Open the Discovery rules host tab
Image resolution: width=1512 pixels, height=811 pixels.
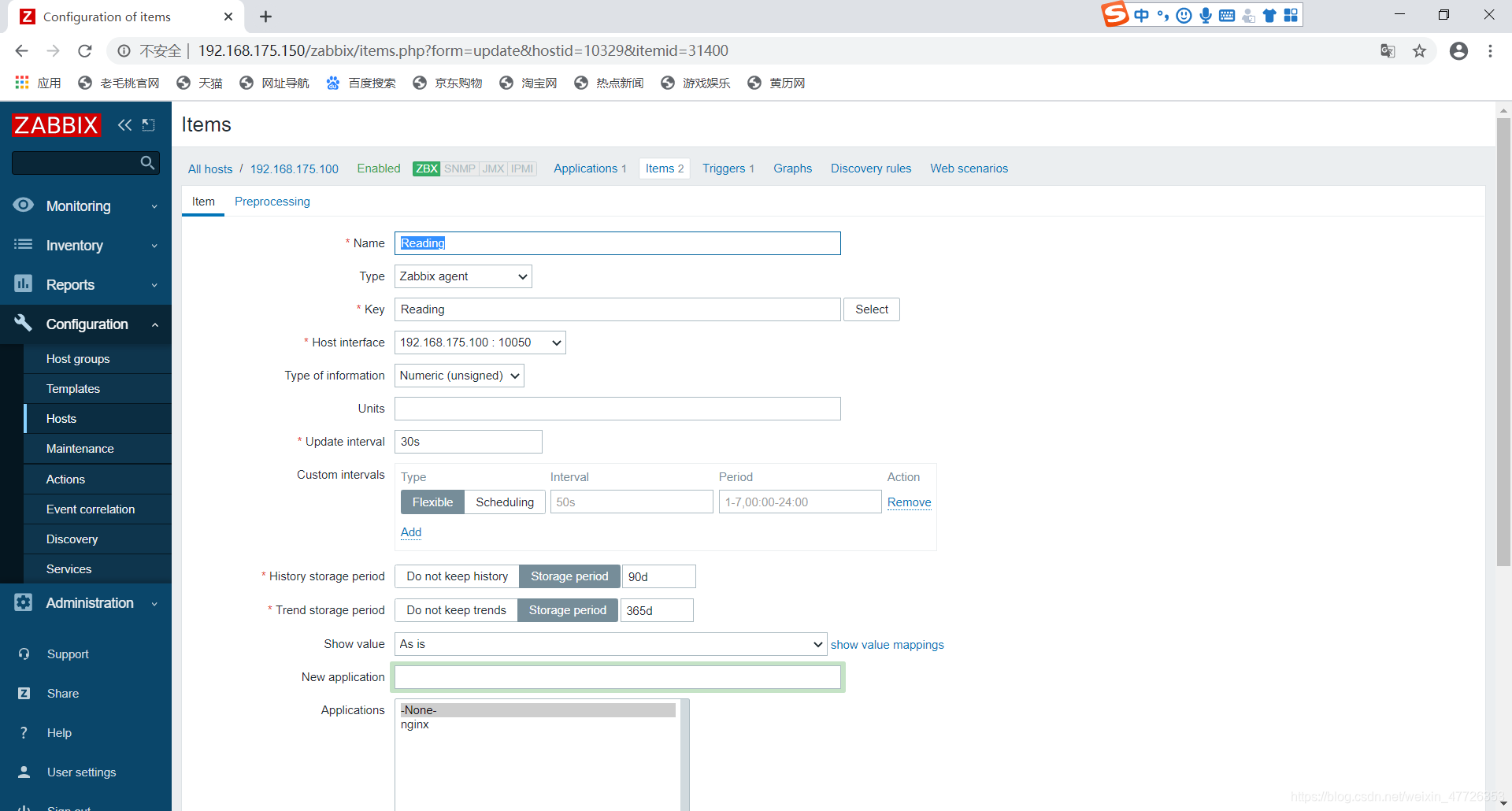[x=871, y=168]
